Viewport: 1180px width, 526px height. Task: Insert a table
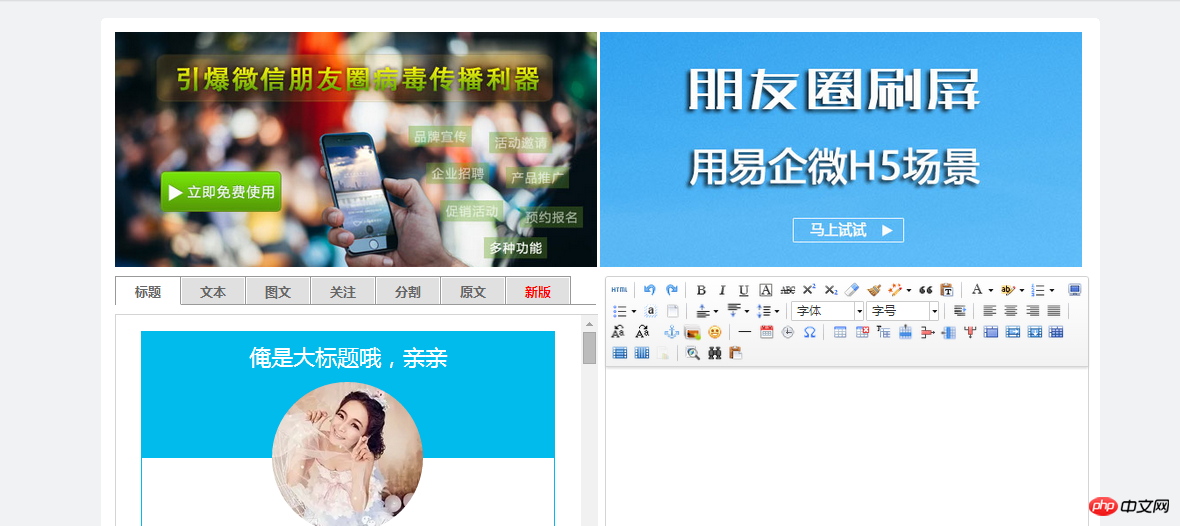coord(840,333)
